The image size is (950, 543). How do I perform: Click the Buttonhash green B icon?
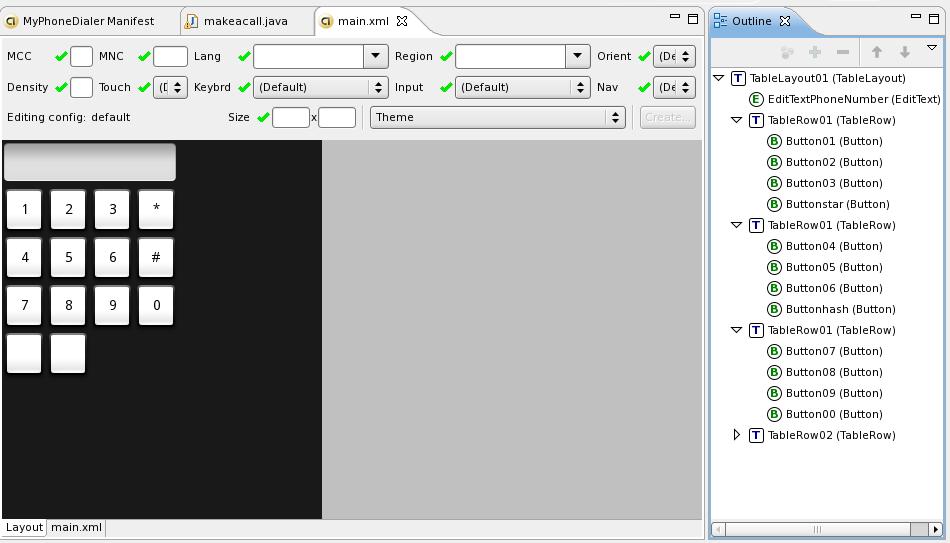click(x=774, y=309)
